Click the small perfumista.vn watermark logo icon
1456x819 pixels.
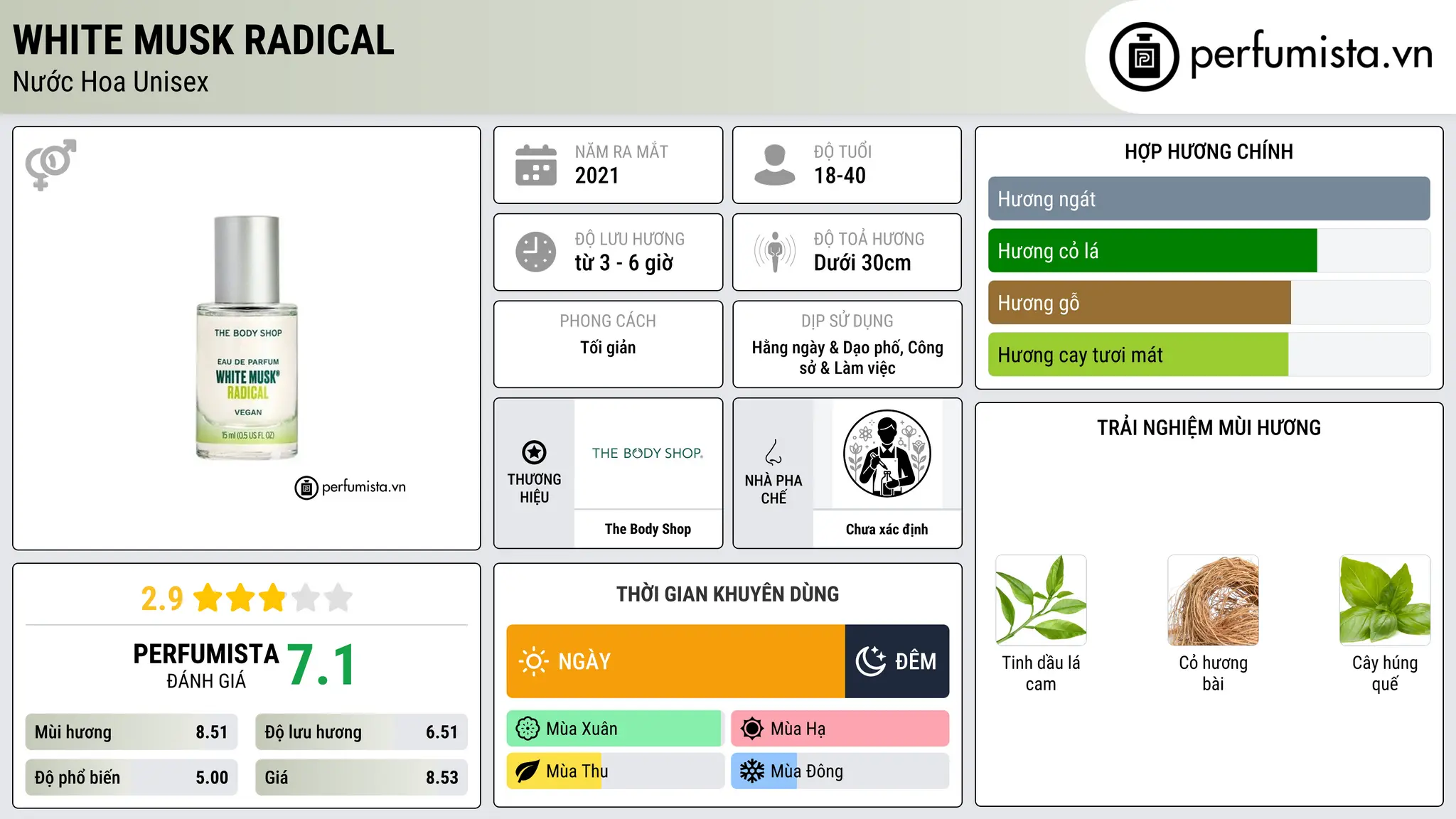pyautogui.click(x=306, y=488)
